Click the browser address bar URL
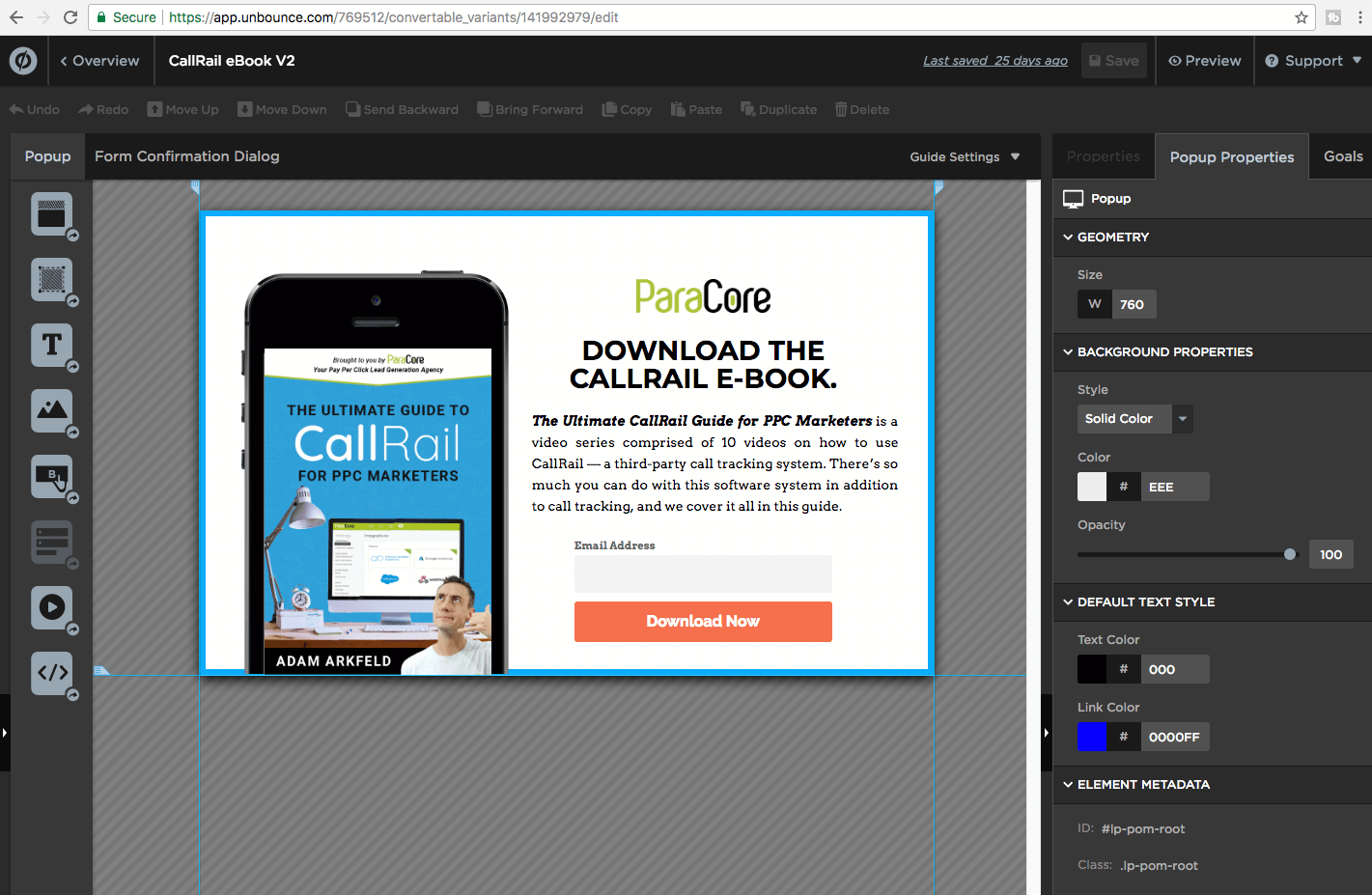Screen dimensions: 1372x895 [x=394, y=17]
